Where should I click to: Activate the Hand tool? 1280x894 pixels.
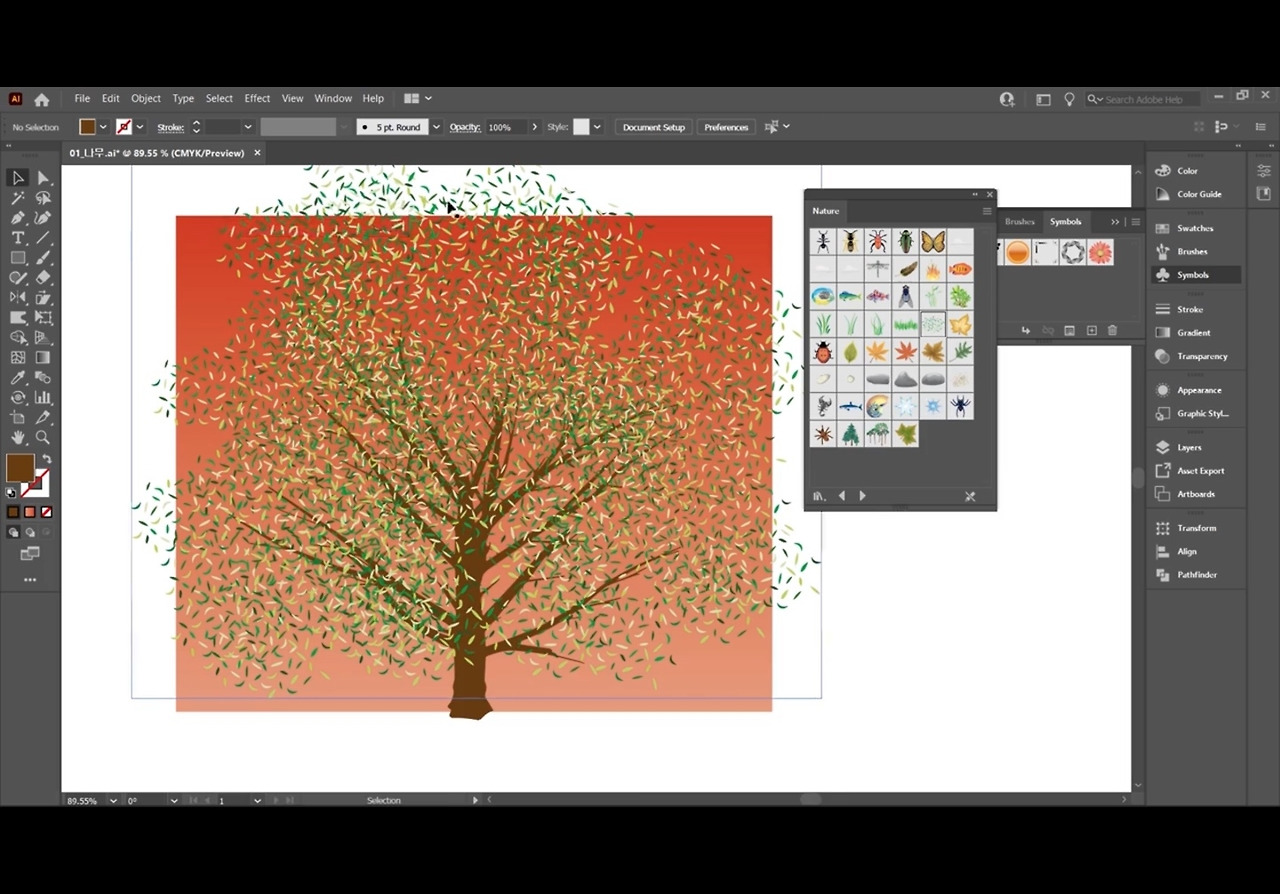18,437
